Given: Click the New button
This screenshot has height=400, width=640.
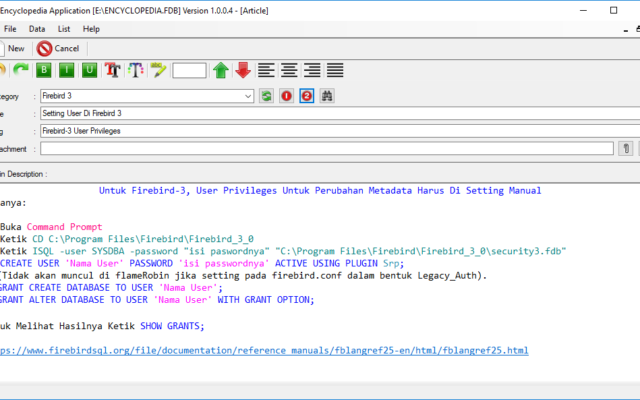Looking at the screenshot, I should pyautogui.click(x=12, y=49).
